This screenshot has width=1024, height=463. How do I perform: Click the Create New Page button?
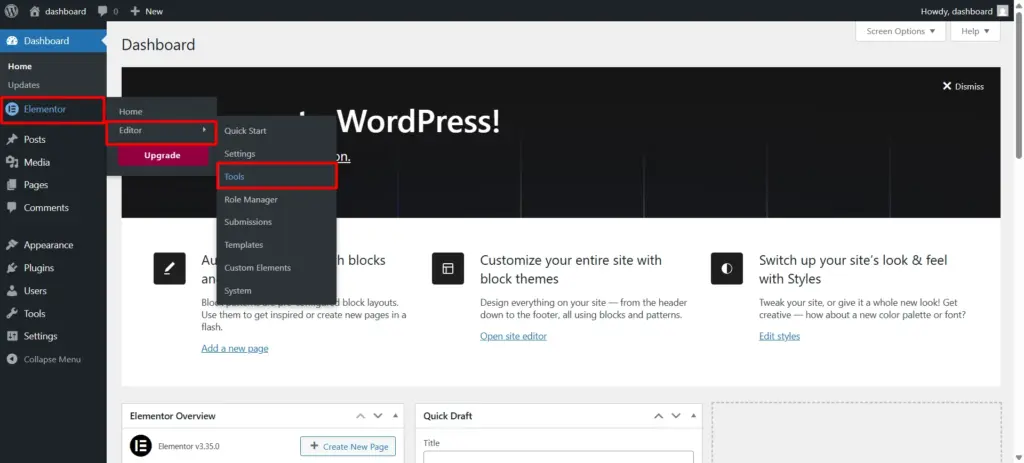(x=347, y=446)
